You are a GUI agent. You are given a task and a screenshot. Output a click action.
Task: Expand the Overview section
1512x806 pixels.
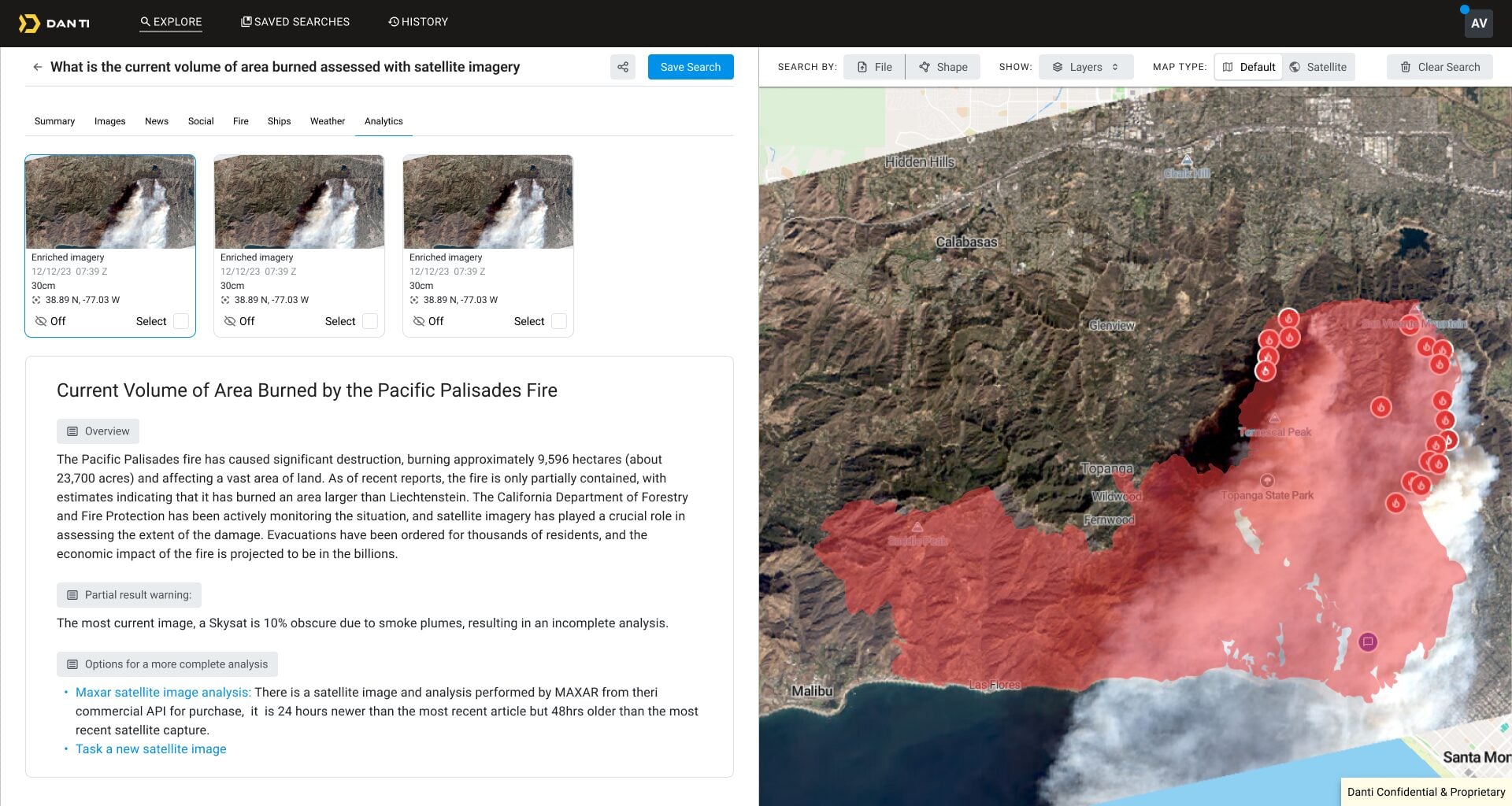pos(98,431)
